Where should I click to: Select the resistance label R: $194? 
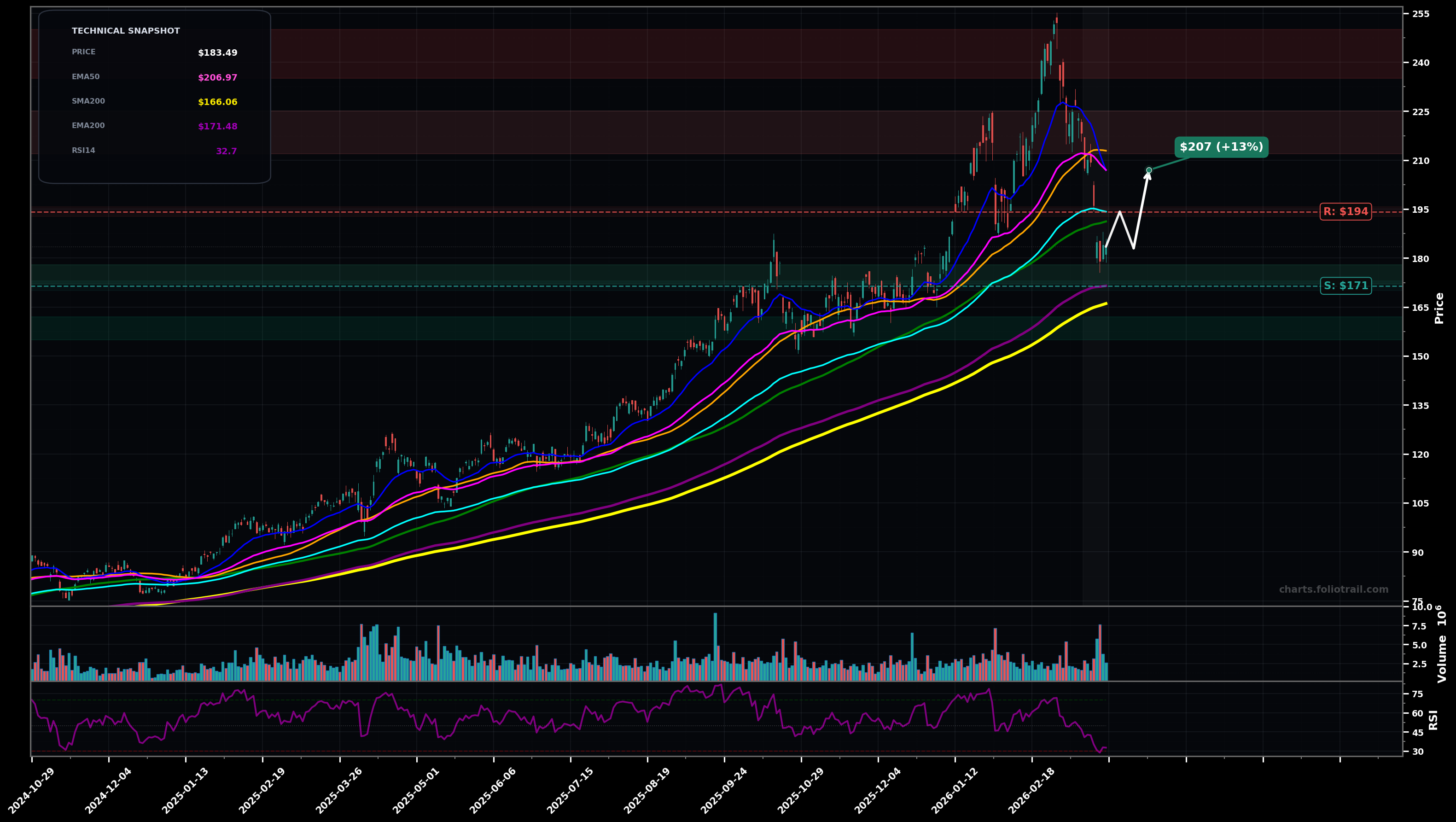(1346, 211)
